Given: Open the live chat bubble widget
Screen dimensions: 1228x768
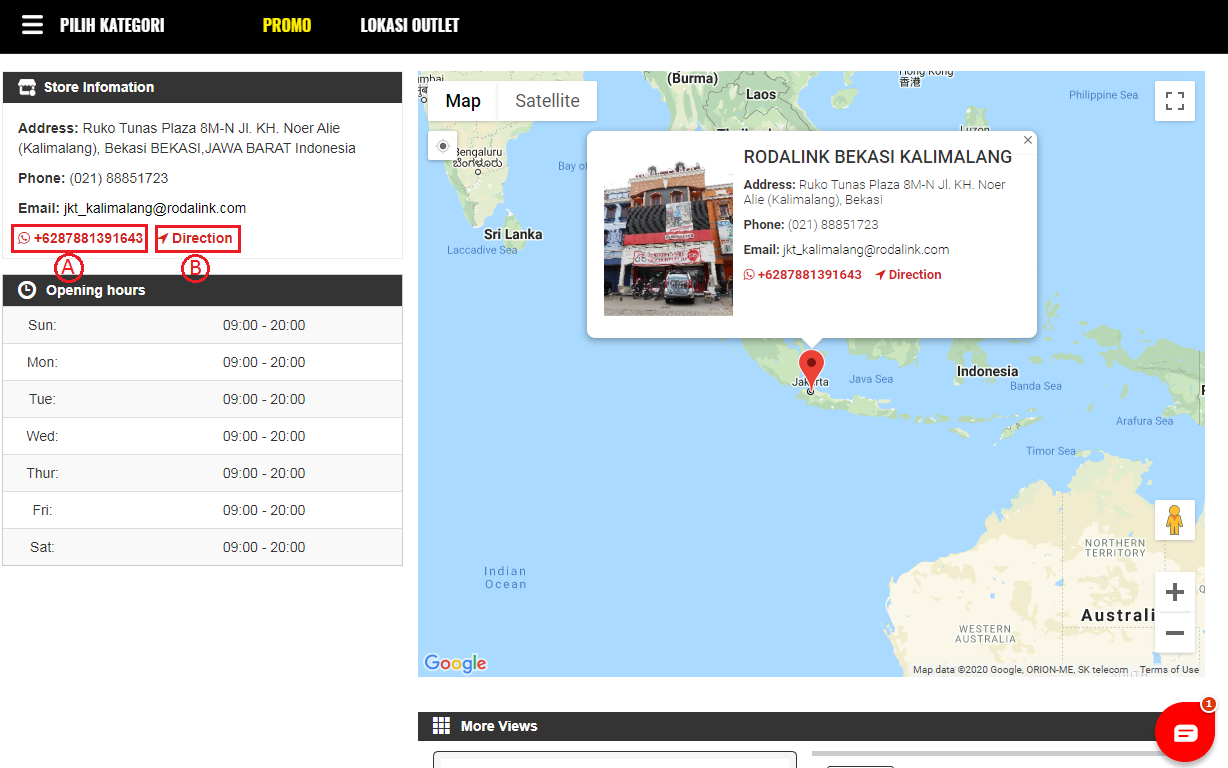Looking at the screenshot, I should [1185, 733].
